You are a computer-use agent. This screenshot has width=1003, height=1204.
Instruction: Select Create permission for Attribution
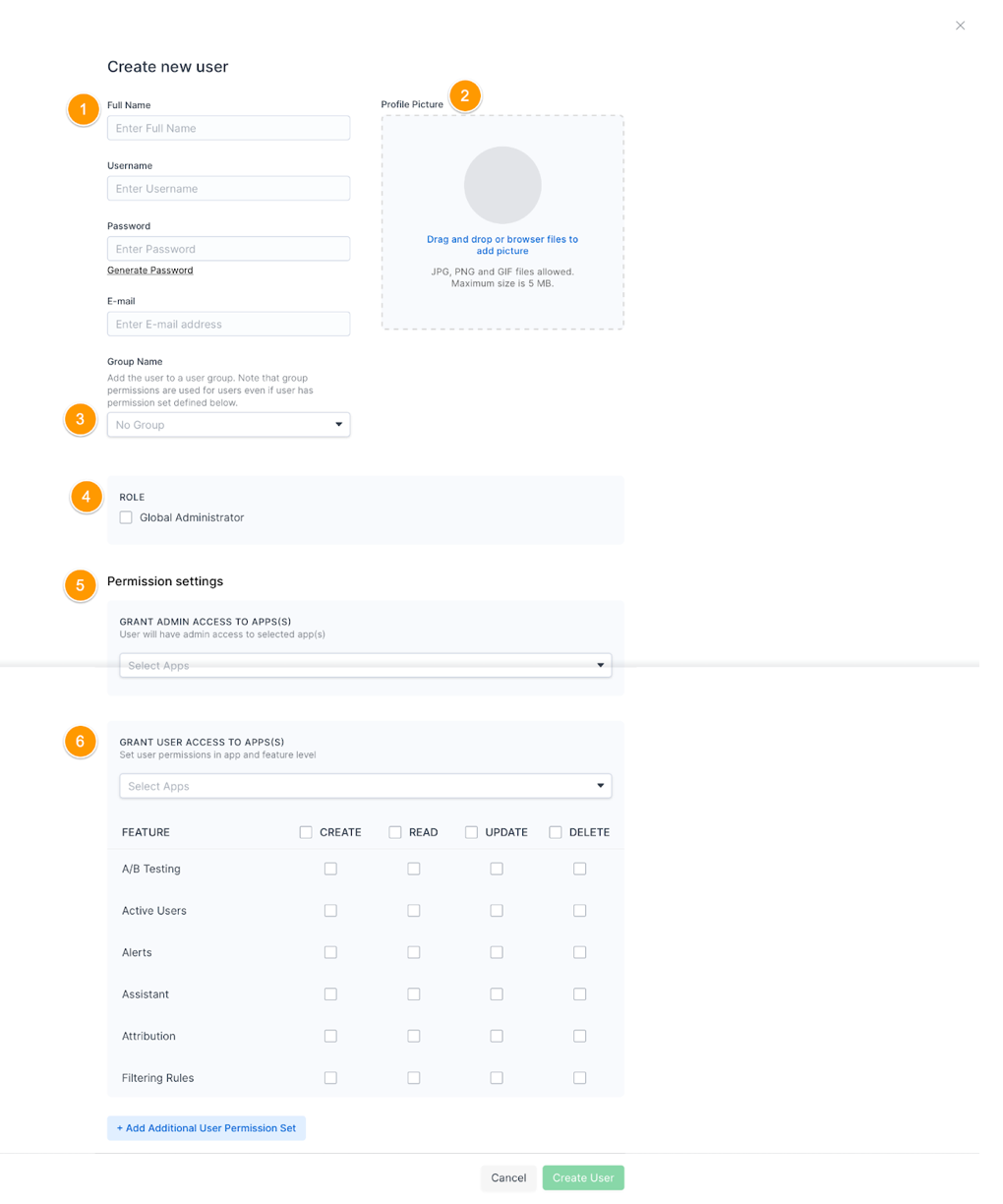pos(330,1036)
